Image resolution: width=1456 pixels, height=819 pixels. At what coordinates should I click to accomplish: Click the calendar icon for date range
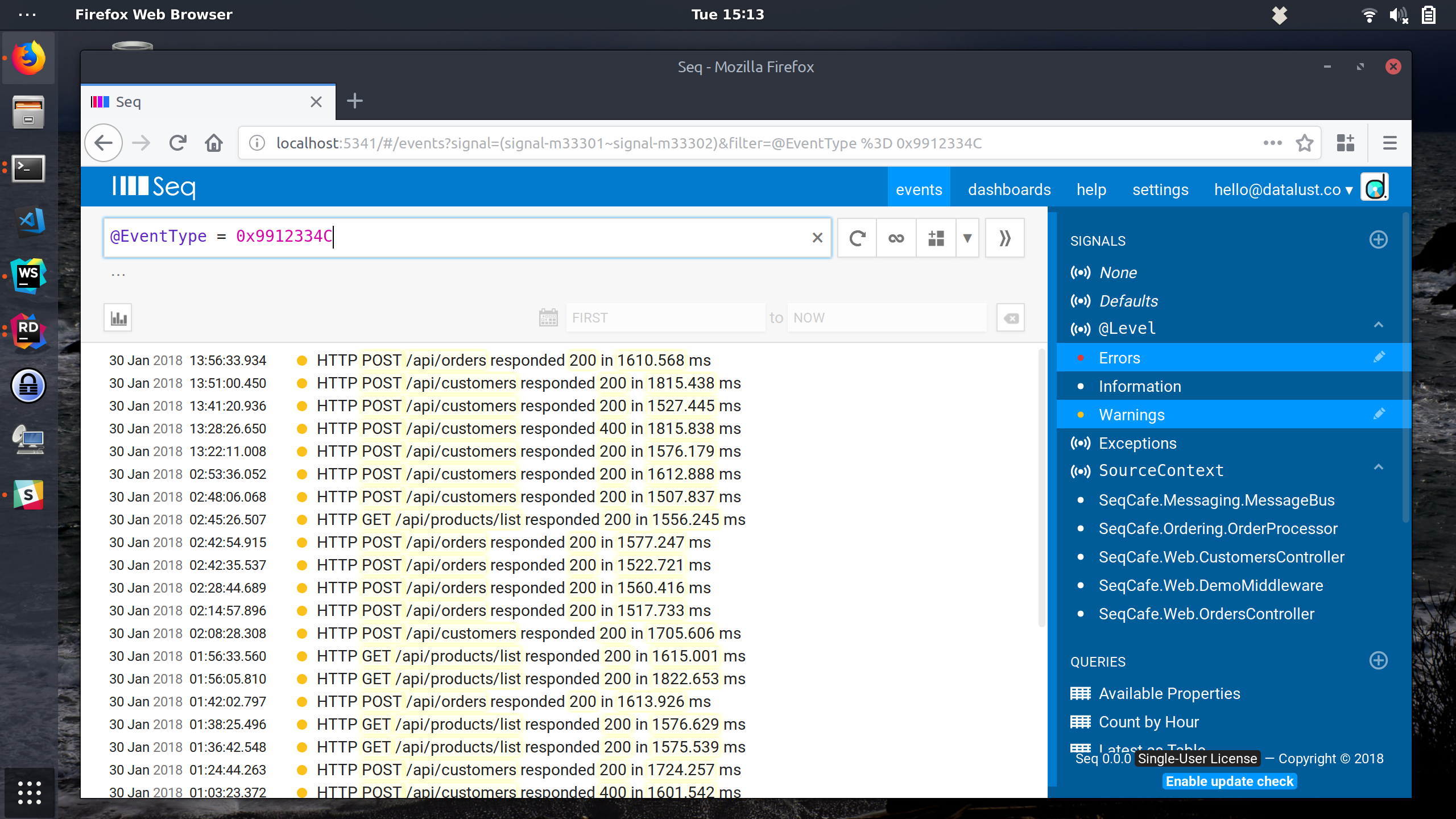548,317
